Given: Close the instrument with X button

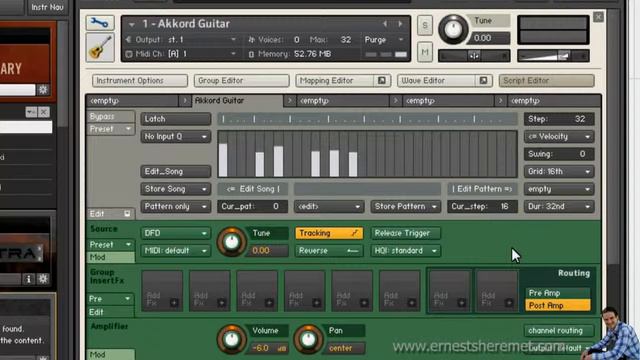Looking at the screenshot, I should tap(598, 17).
